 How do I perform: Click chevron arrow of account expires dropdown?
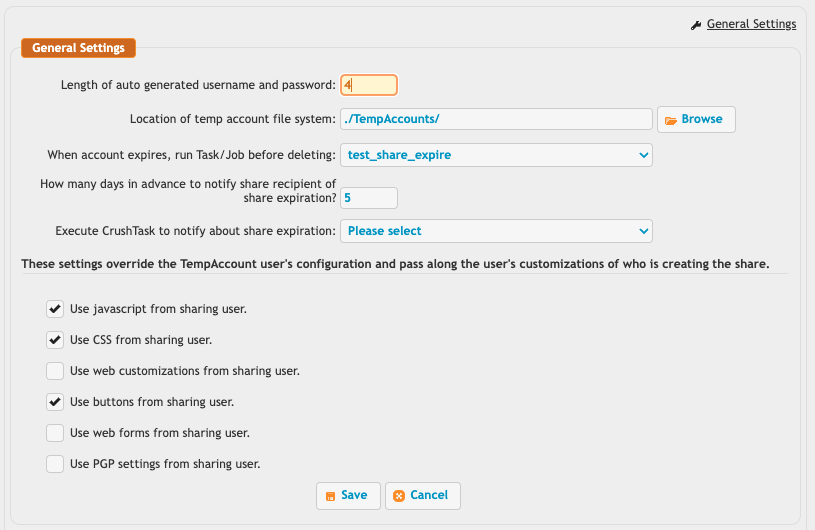pos(643,155)
